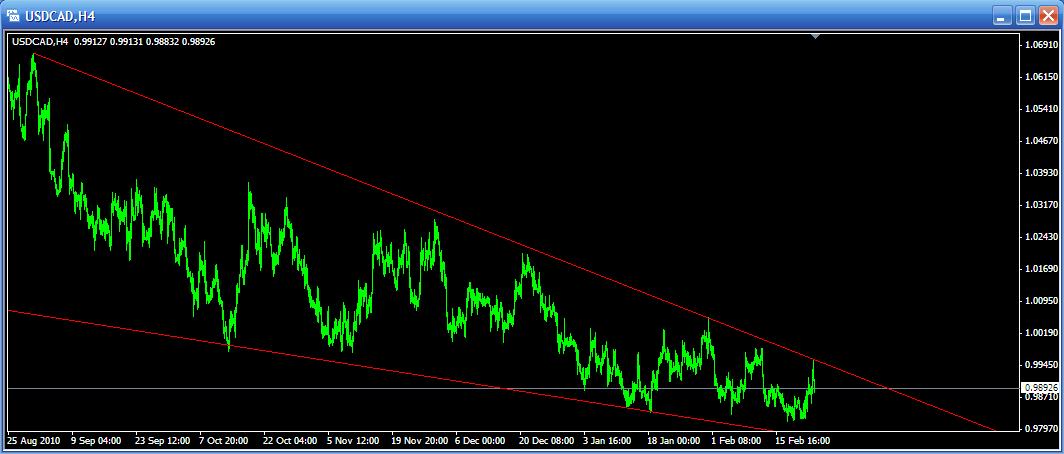Viewport: 1064px width, 454px height.
Task: Click the OHLC info line in chart
Action: coord(113,41)
